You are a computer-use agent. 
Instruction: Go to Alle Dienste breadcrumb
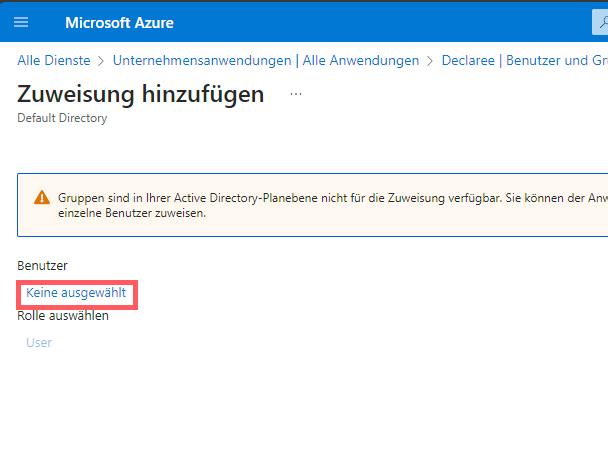54,61
